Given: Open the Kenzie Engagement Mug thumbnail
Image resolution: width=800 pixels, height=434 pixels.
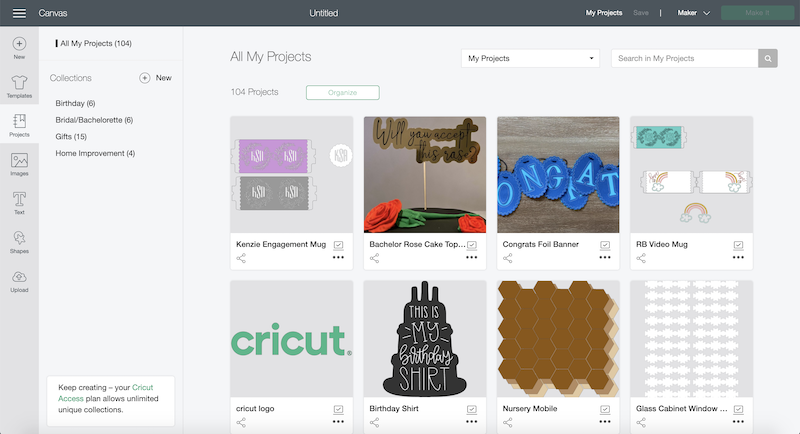Looking at the screenshot, I should (291, 174).
